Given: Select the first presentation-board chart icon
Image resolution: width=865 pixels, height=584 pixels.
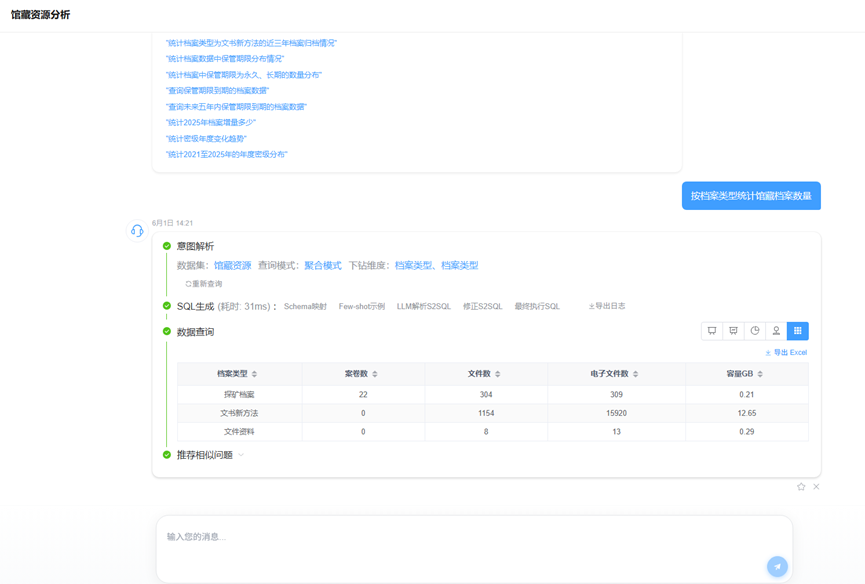Looking at the screenshot, I should point(712,331).
